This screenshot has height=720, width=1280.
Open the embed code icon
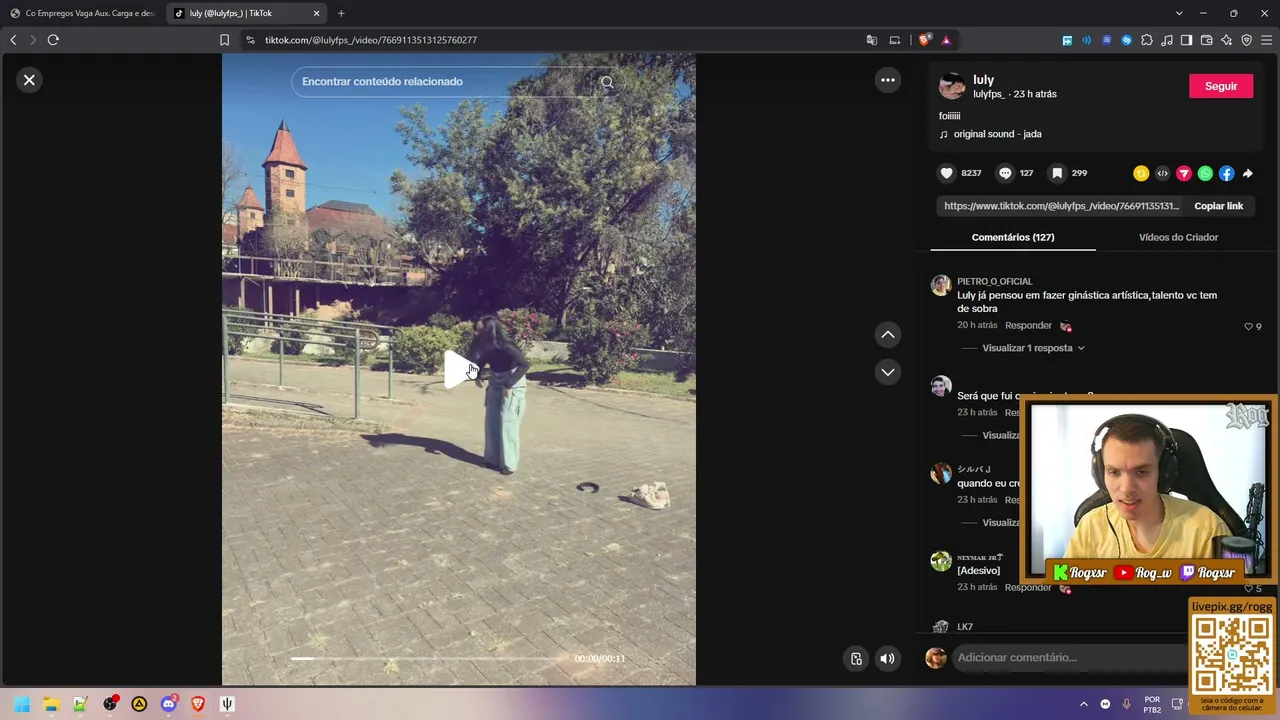1162,173
